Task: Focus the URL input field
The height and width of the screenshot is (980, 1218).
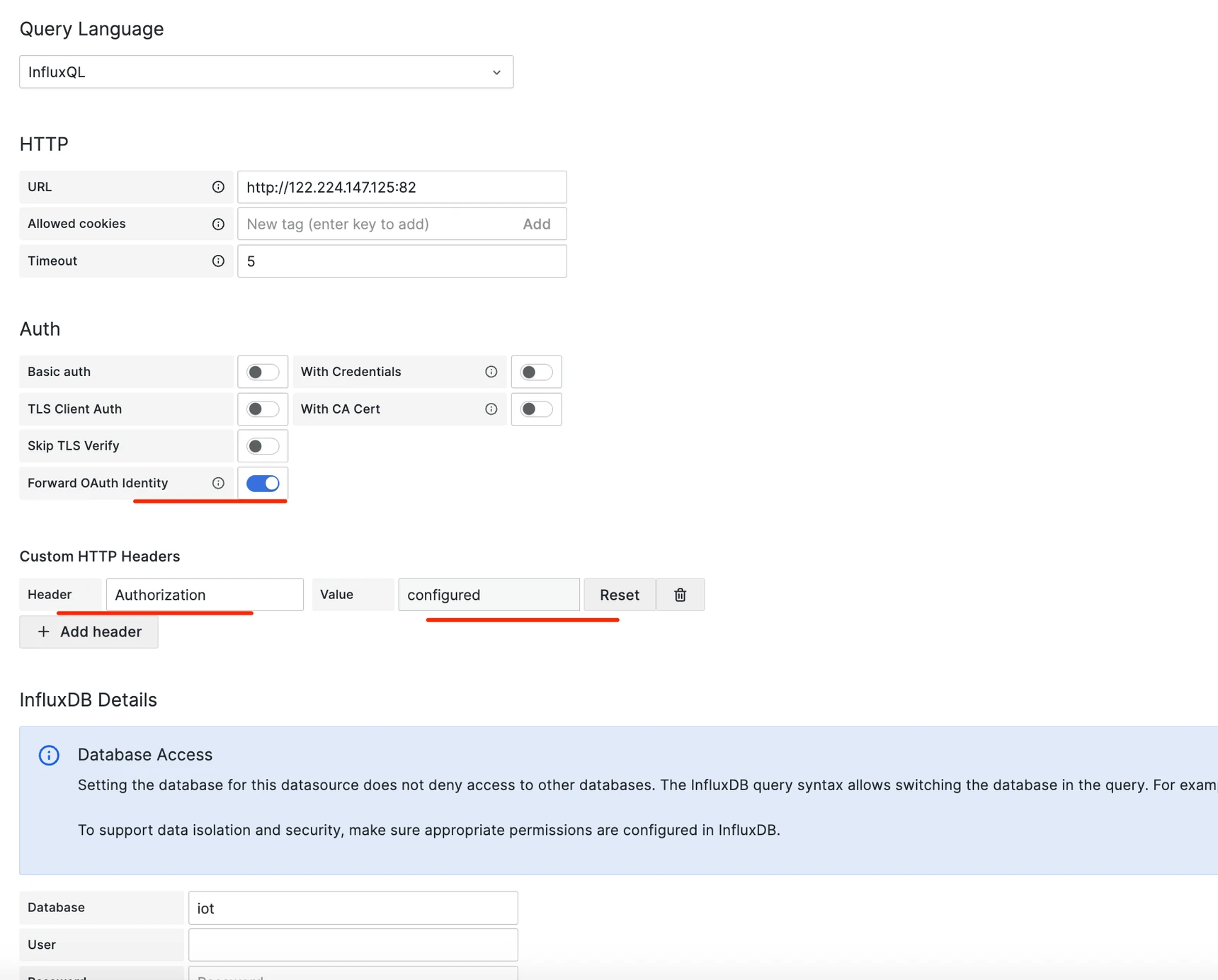Action: 402,187
